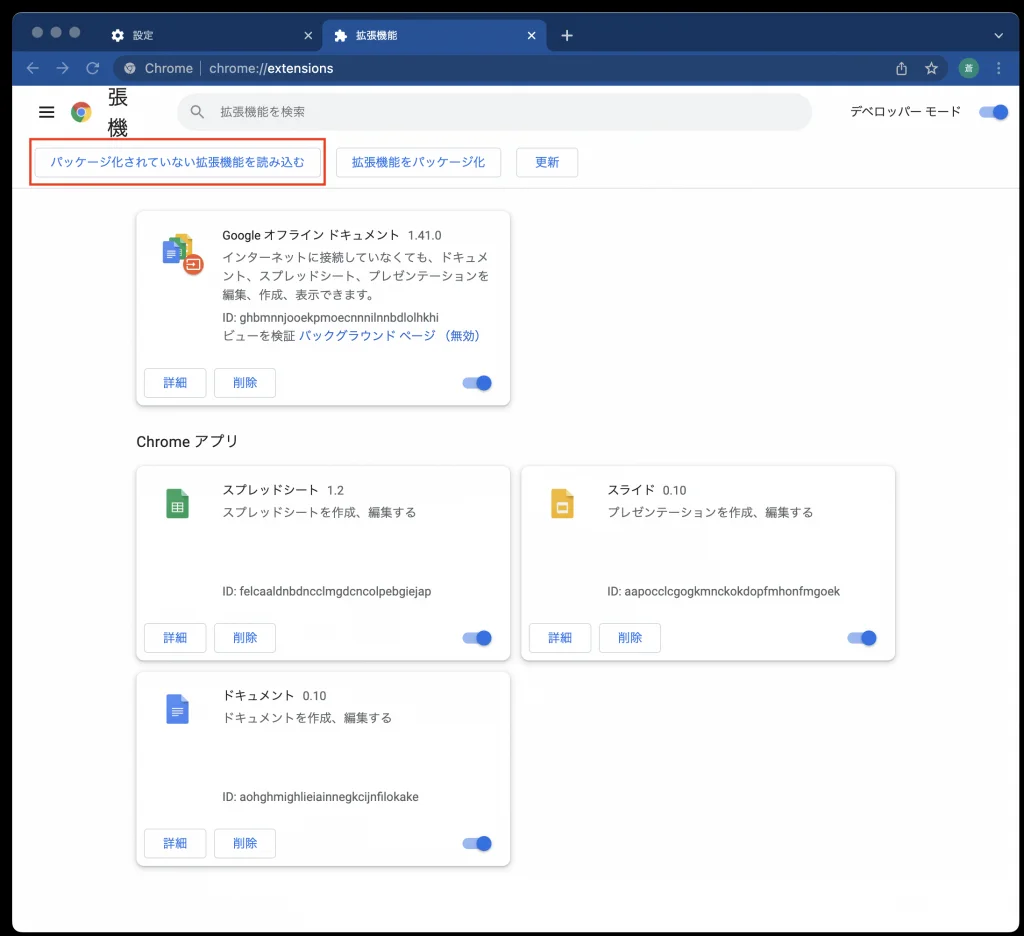1024x936 pixels.
Task: Click the share icon in address bar
Action: [902, 68]
